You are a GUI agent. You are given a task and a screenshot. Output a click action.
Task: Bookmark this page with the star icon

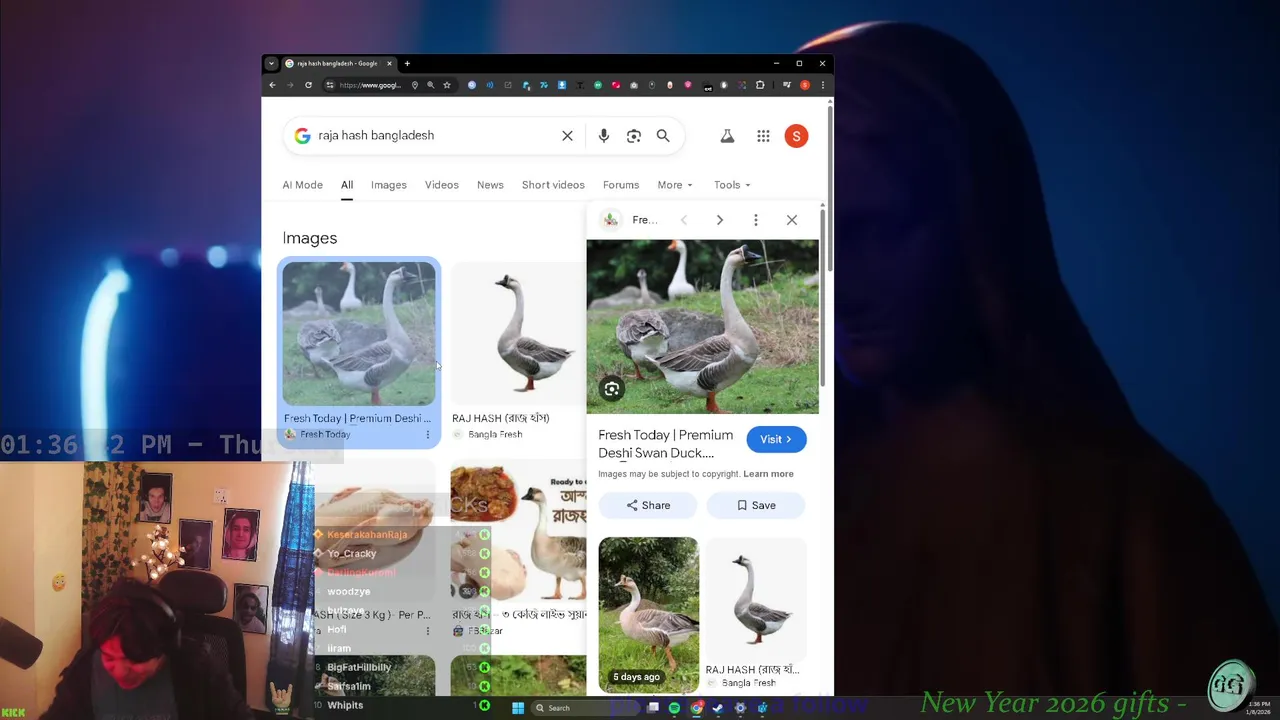click(x=447, y=85)
